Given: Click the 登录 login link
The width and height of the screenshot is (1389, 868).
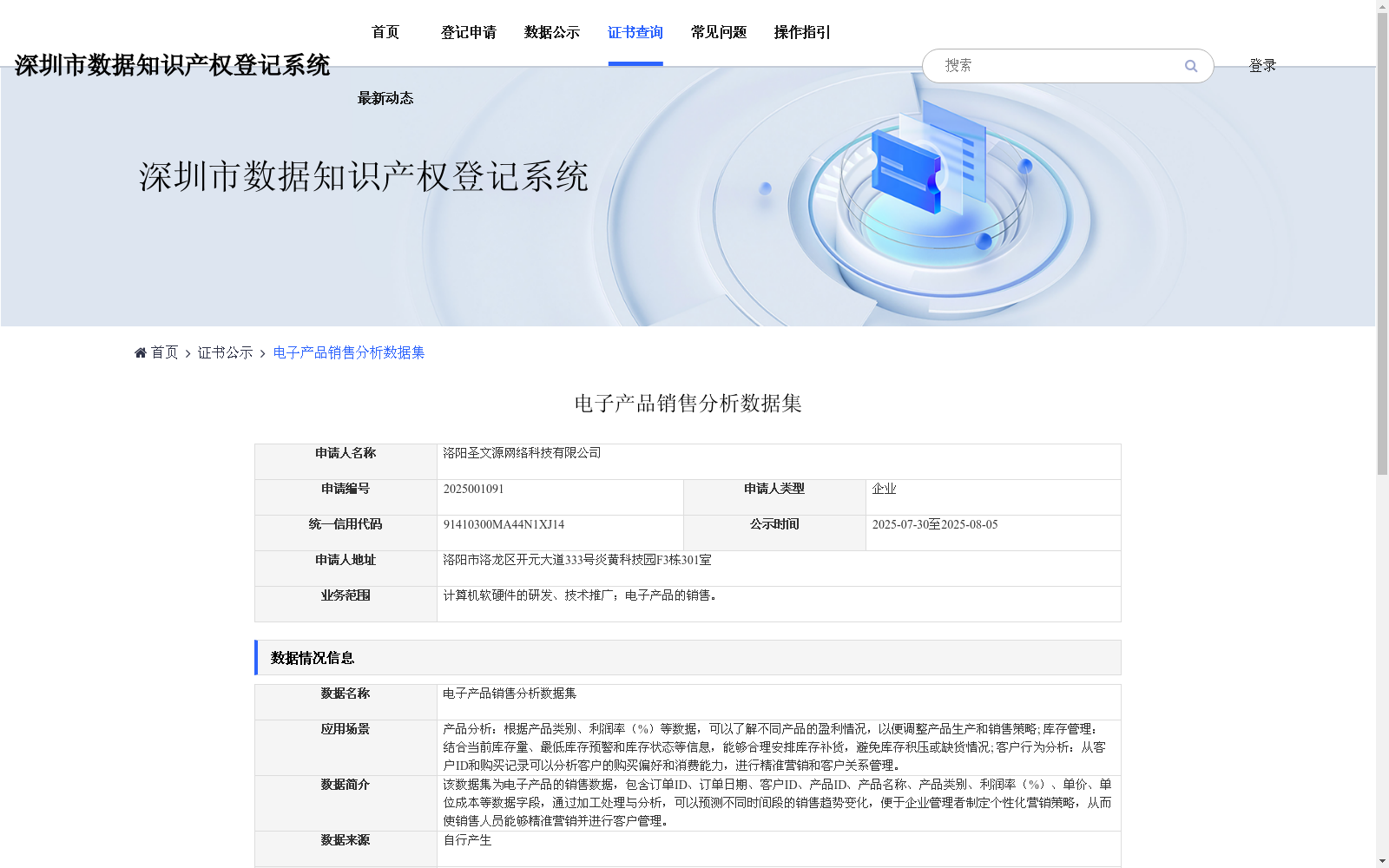Looking at the screenshot, I should click(x=1262, y=65).
